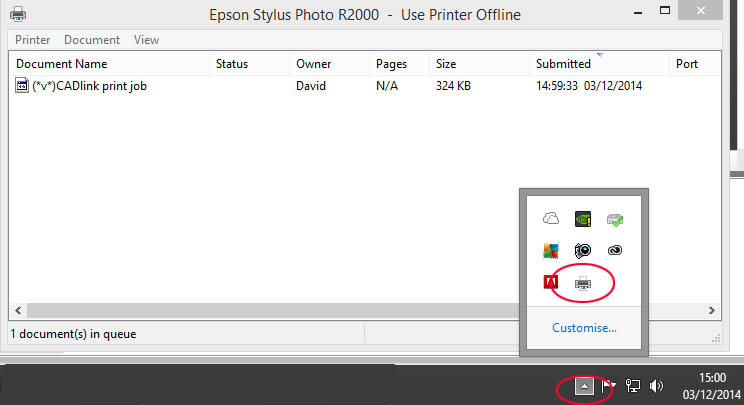Viewport: 744px width, 405px height.
Task: Open the AVG antivirus tray icon
Action: coord(551,250)
